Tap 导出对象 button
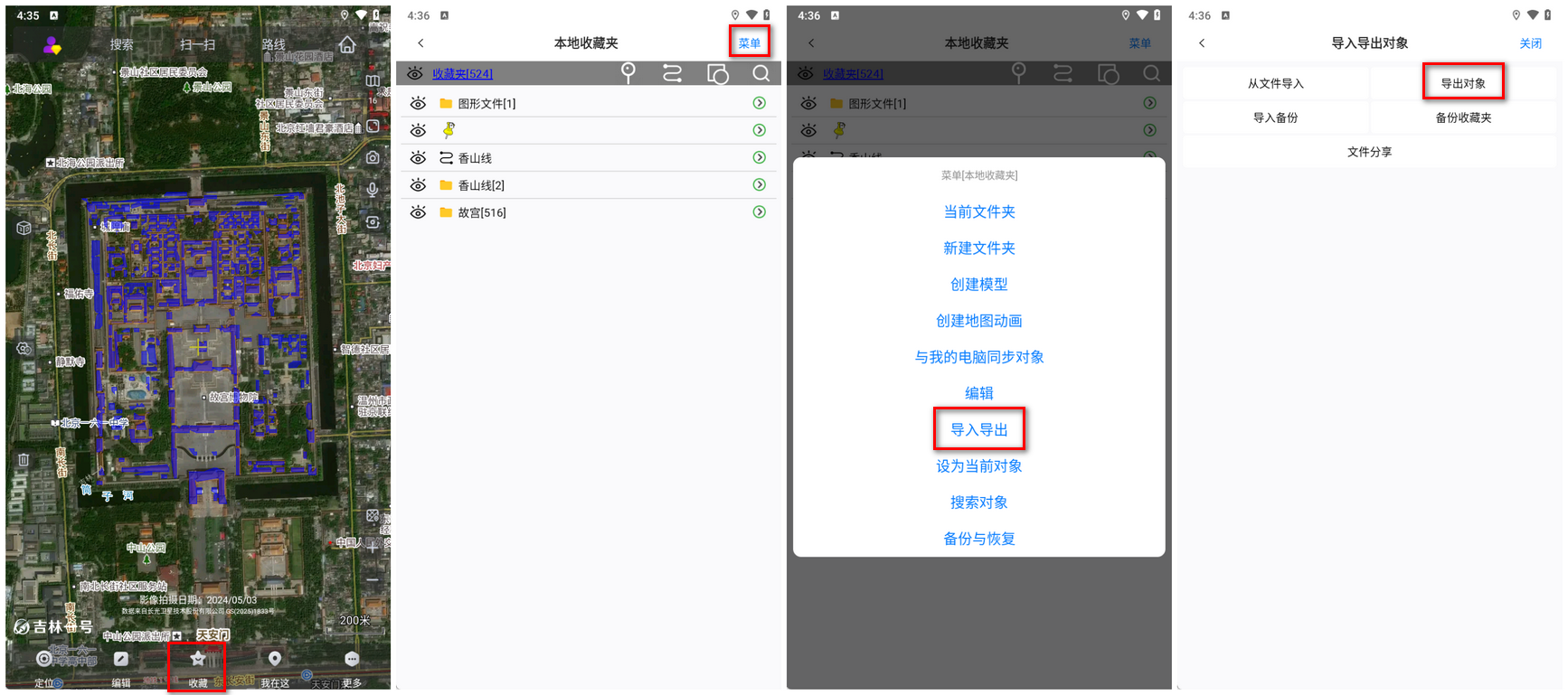 tap(1463, 83)
